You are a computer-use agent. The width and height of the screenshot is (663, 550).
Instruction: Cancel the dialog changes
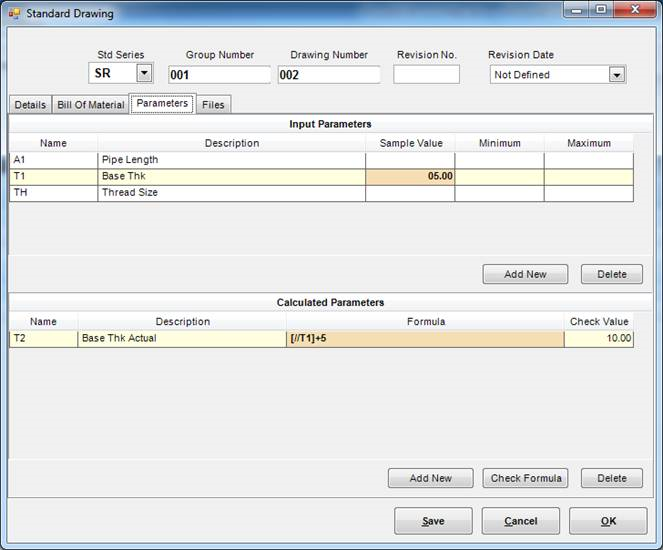click(x=520, y=521)
